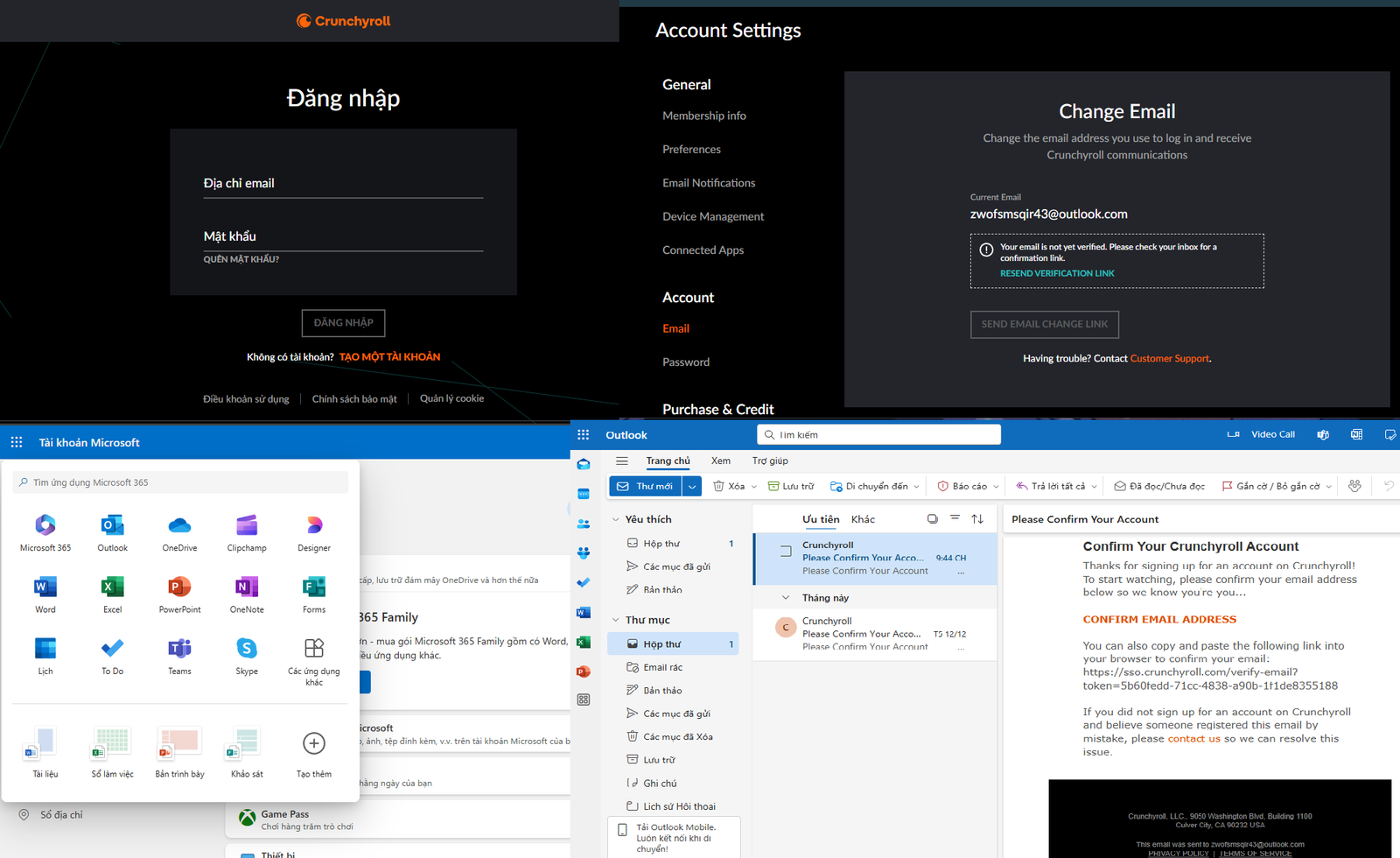
Task: Switch to Outlook's Xem tab
Action: tap(721, 461)
